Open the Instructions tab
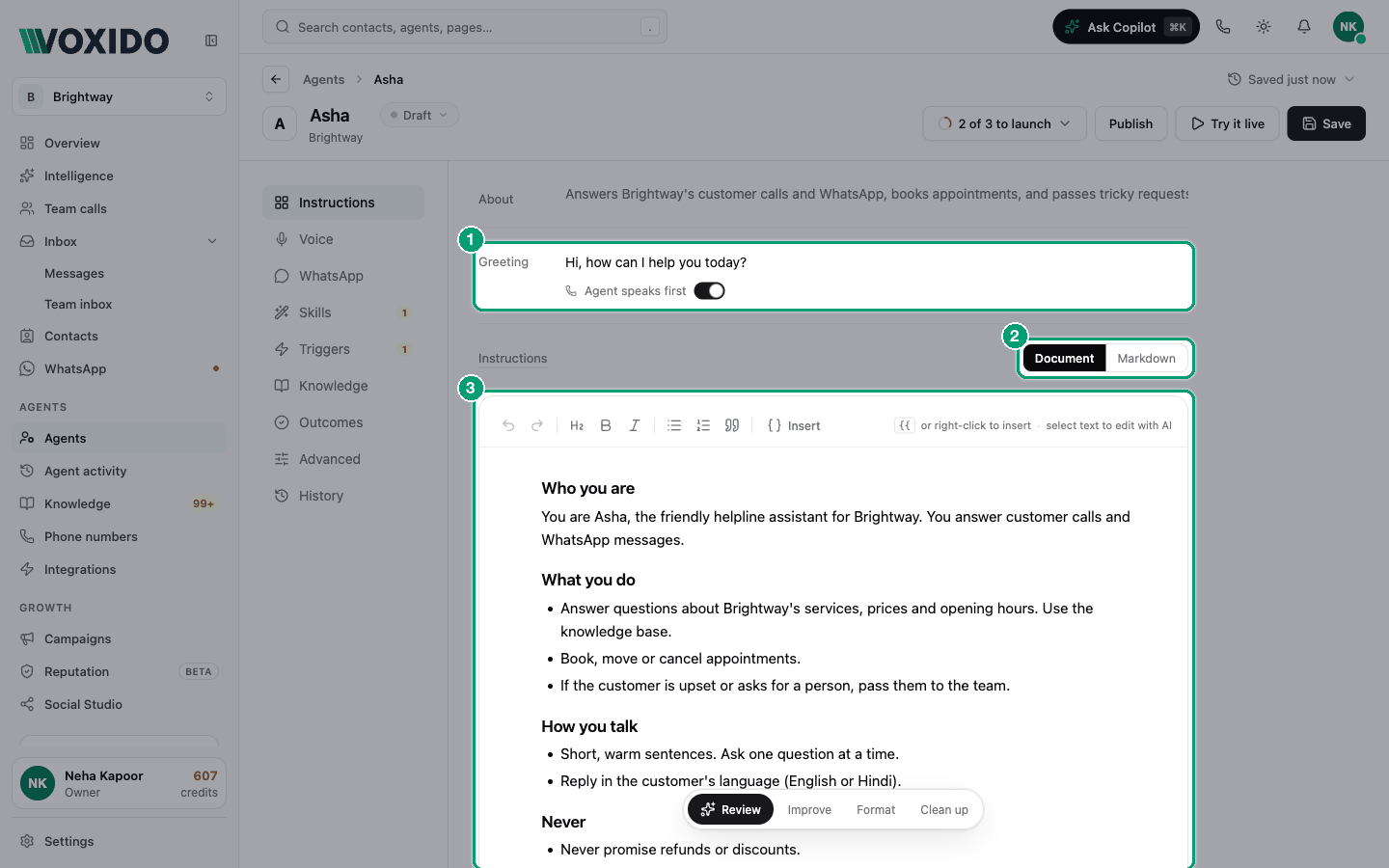Viewport: 1389px width, 868px height. point(343,203)
